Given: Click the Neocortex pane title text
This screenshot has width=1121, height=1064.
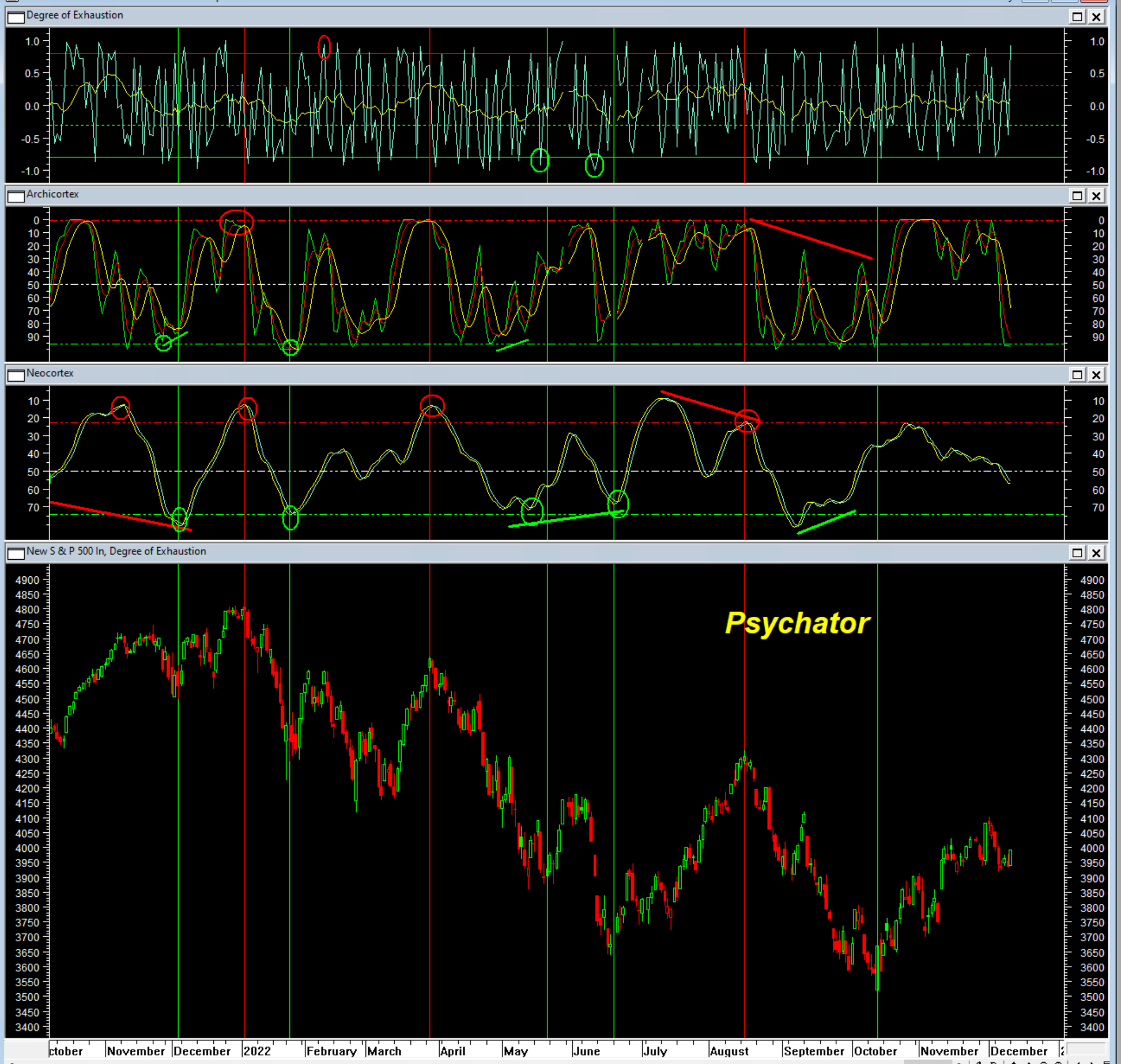Looking at the screenshot, I should pyautogui.click(x=50, y=373).
